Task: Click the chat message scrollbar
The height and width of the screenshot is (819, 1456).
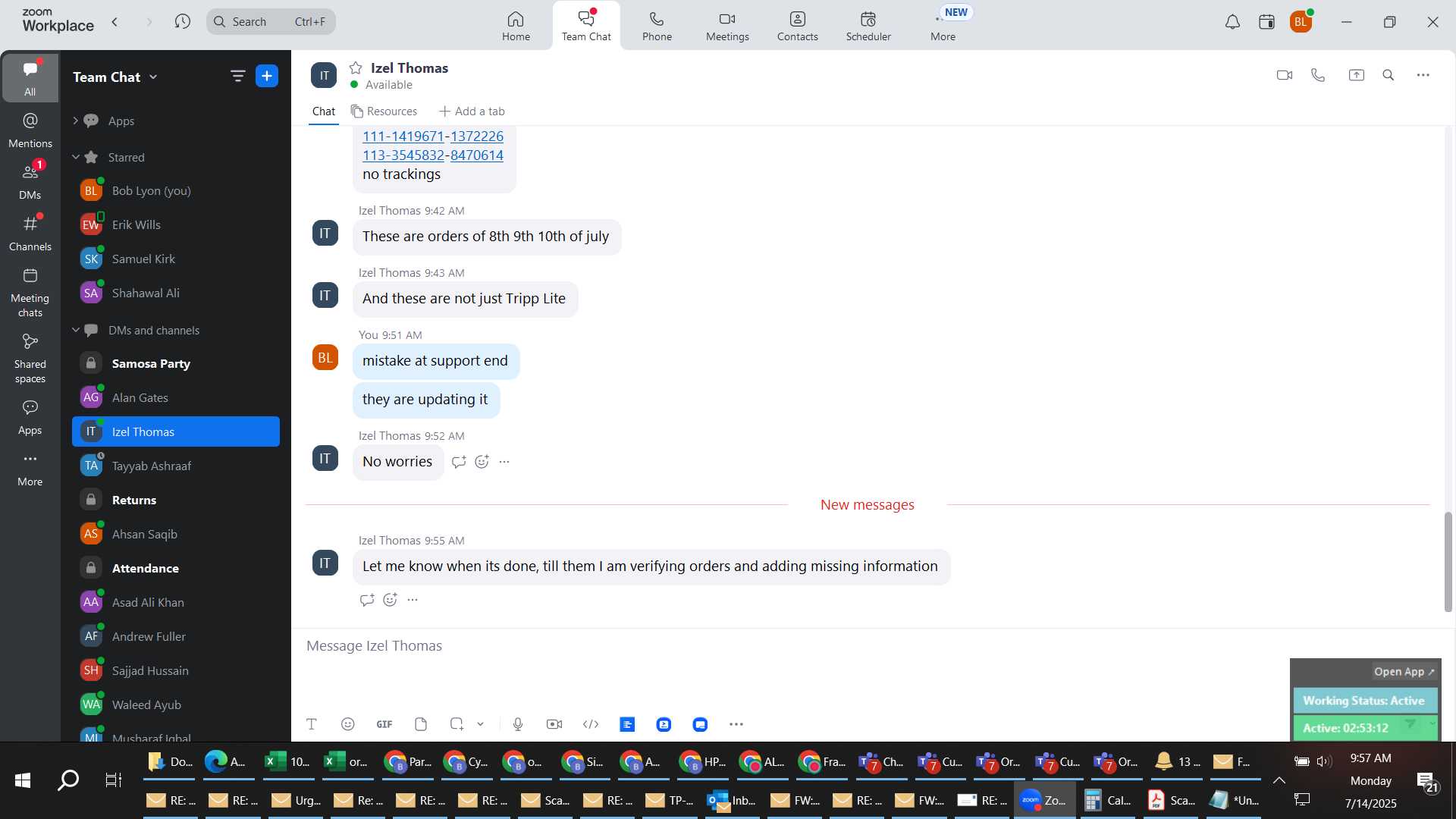Action: click(x=1448, y=562)
